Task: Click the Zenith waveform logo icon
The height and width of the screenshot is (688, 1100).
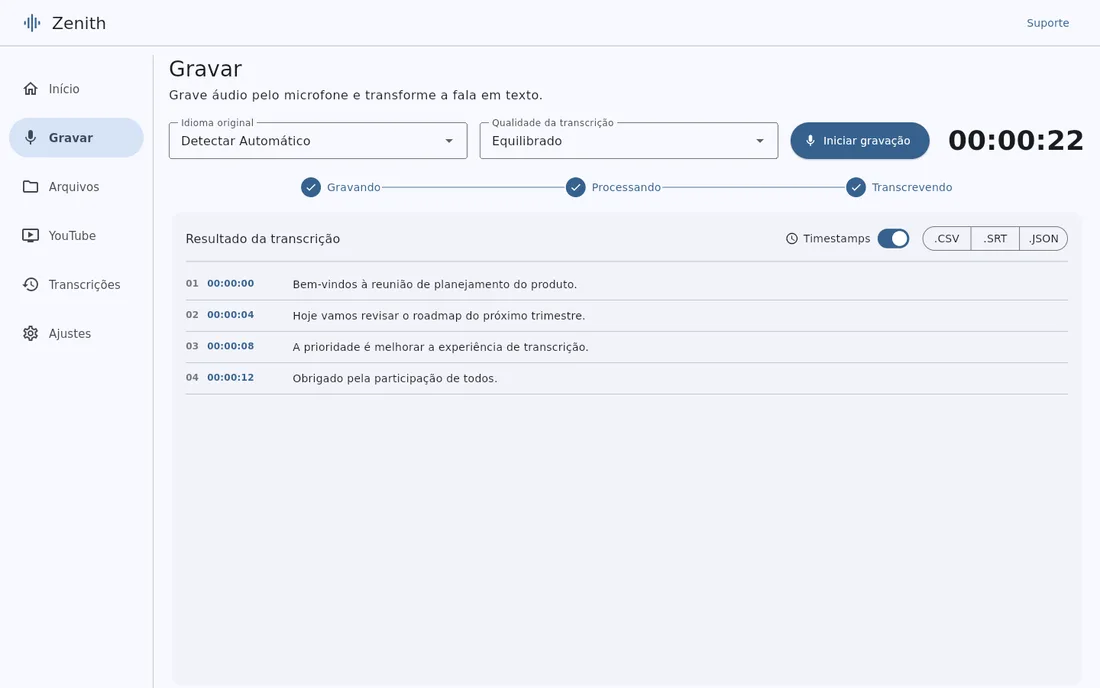Action: click(32, 23)
